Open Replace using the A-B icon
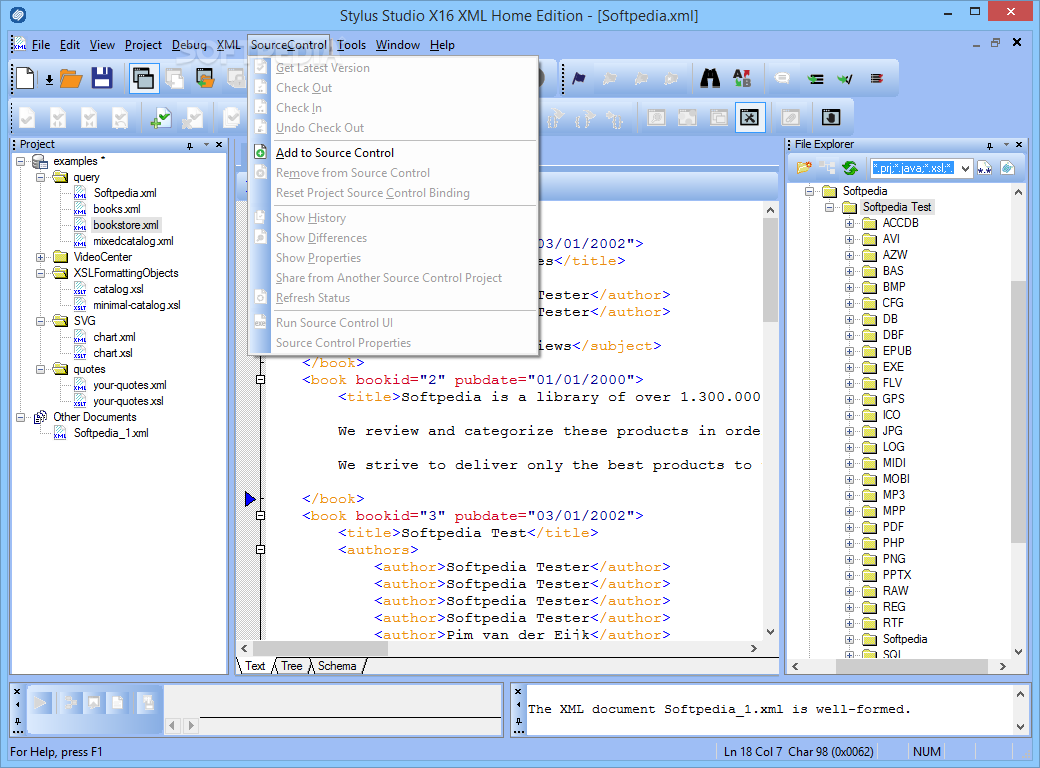Image resolution: width=1040 pixels, height=768 pixels. pos(742,78)
